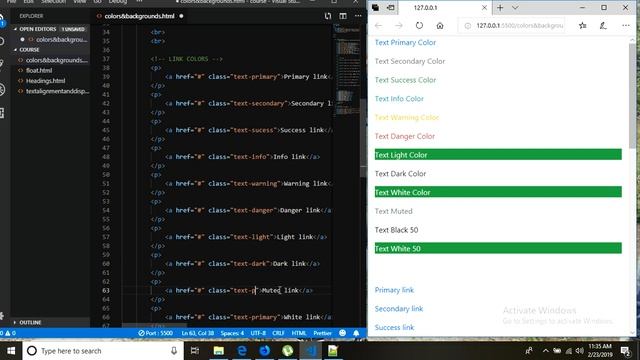The height and width of the screenshot is (360, 640).
Task: Click microphone icon in taskbar search
Action: tap(174, 351)
